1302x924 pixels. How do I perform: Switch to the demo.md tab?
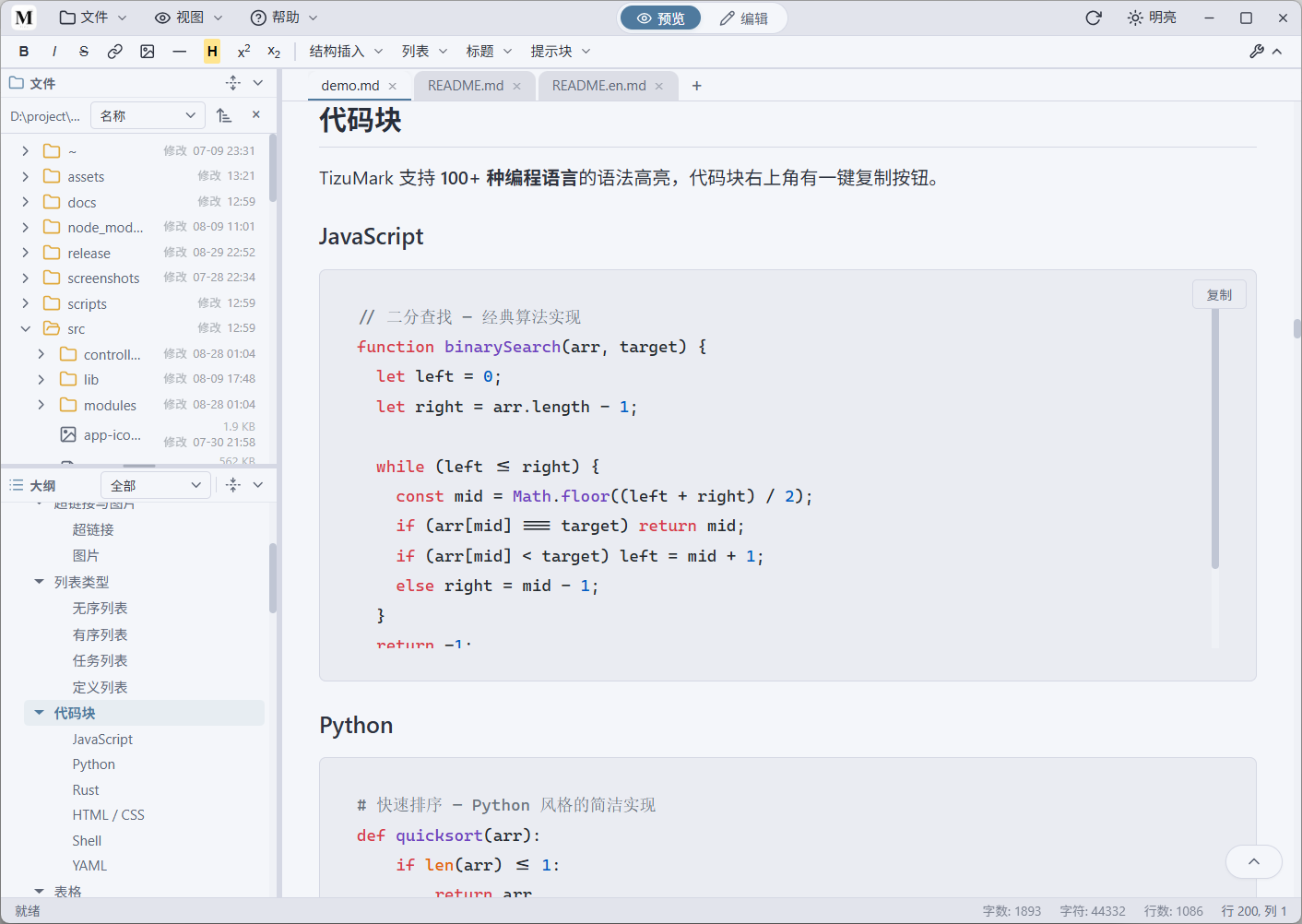click(x=350, y=86)
